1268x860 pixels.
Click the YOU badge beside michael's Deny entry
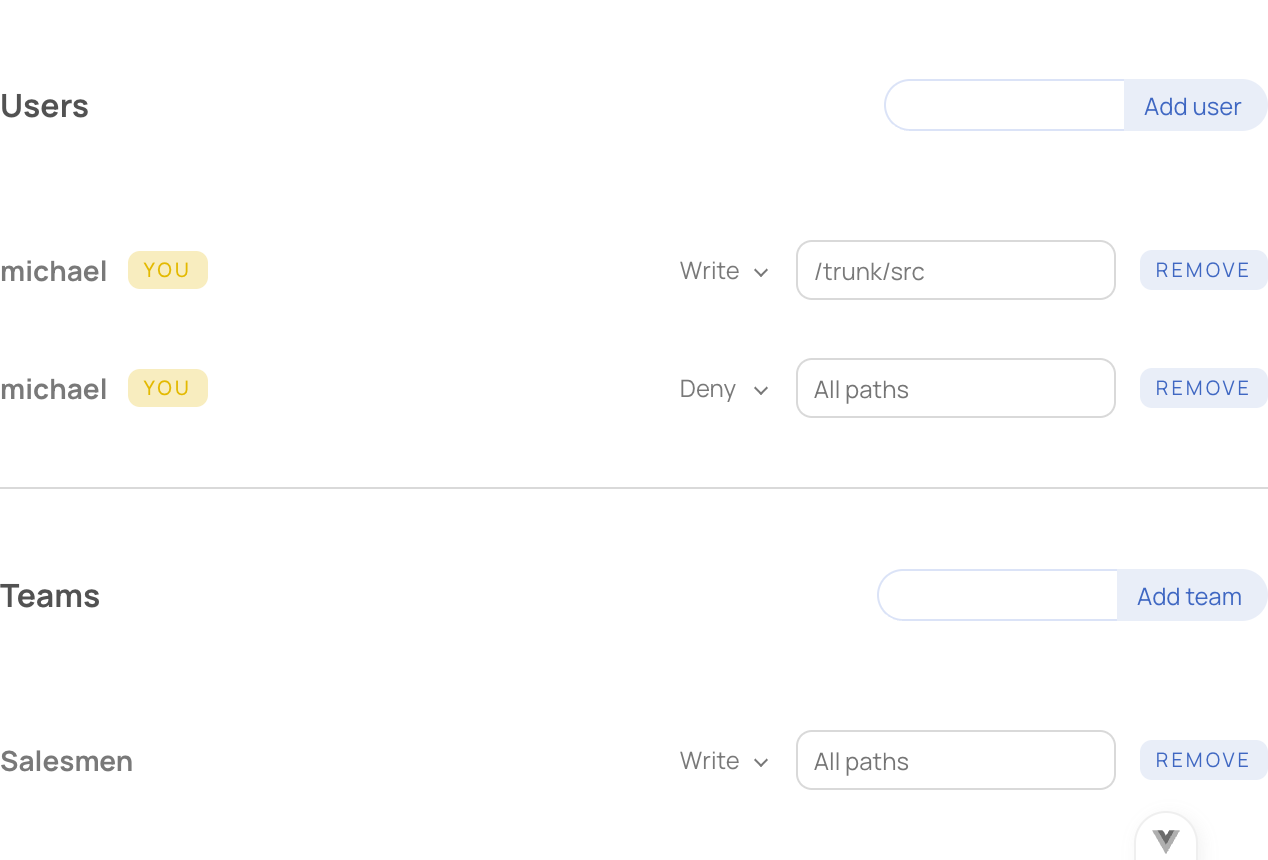[x=168, y=388]
